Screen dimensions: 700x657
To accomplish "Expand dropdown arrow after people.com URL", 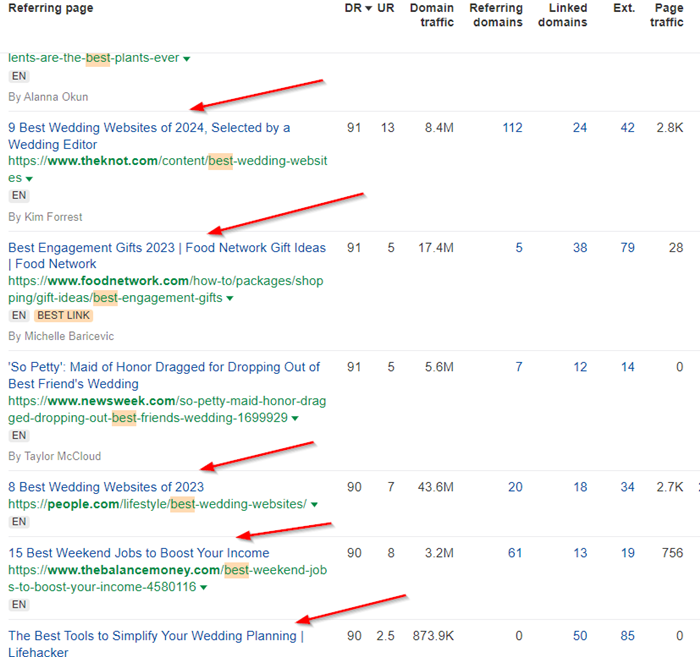I will coord(314,505).
